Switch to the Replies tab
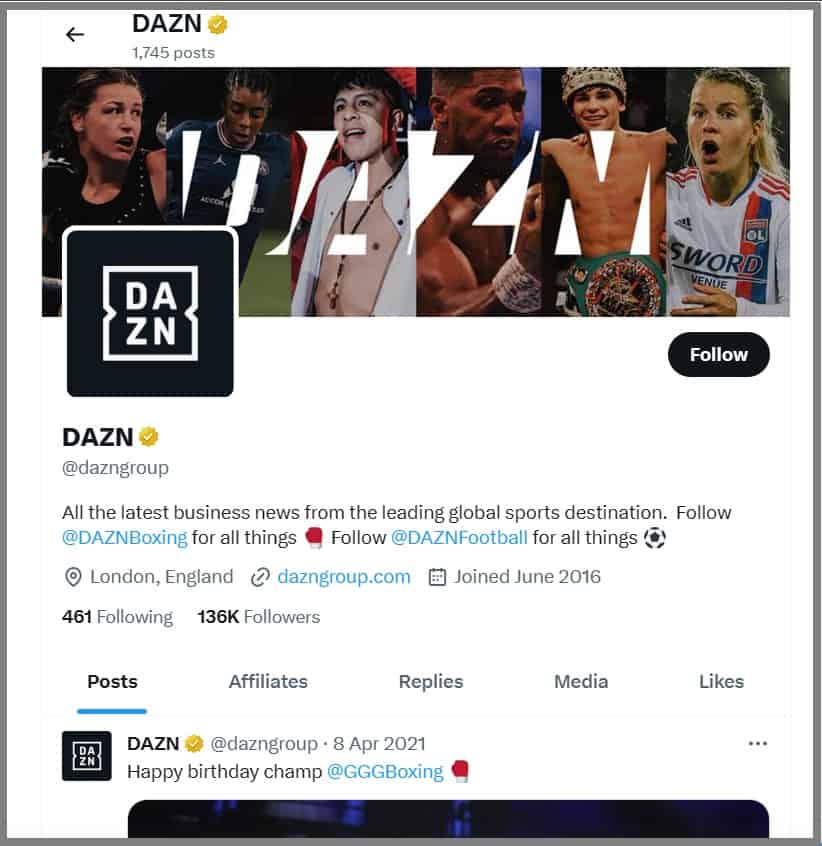 [x=431, y=681]
